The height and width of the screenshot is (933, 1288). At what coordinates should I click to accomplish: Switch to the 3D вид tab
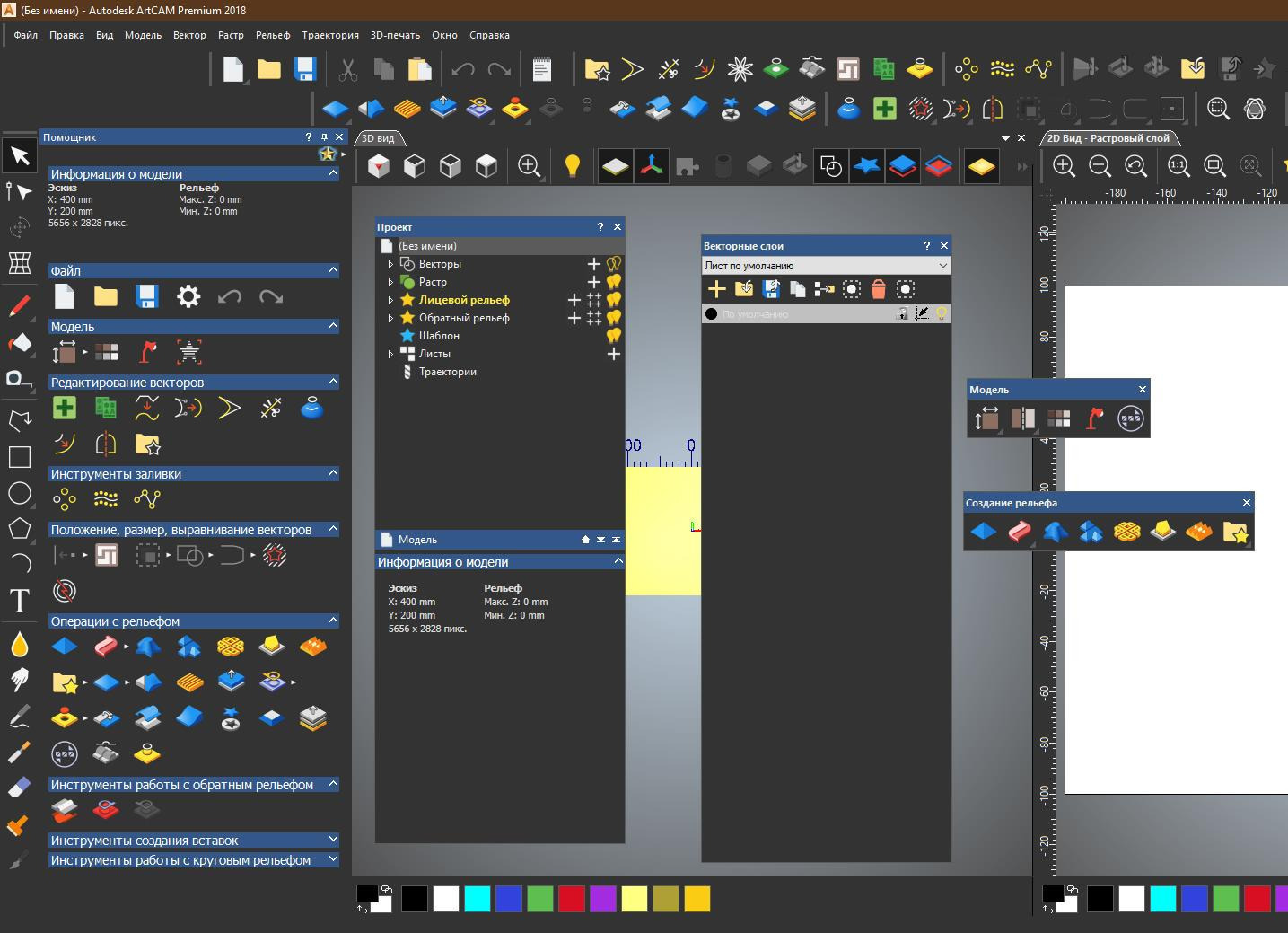click(378, 138)
